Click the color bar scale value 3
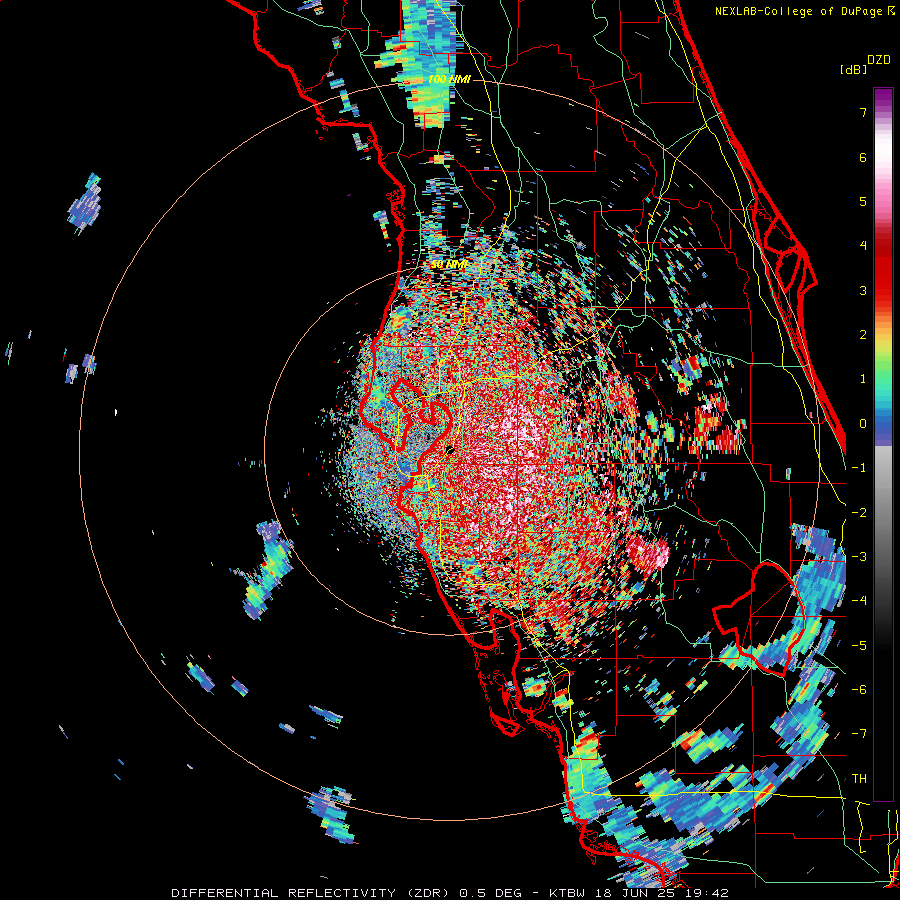The width and height of the screenshot is (900, 900). point(863,290)
